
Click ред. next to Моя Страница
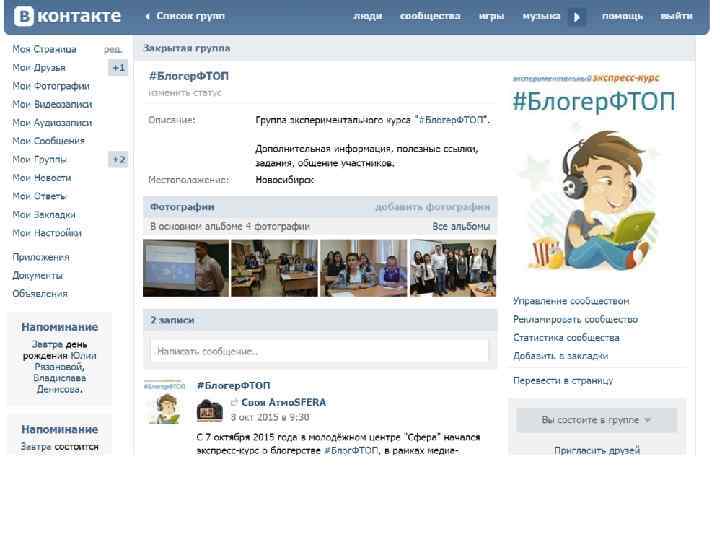tap(112, 50)
